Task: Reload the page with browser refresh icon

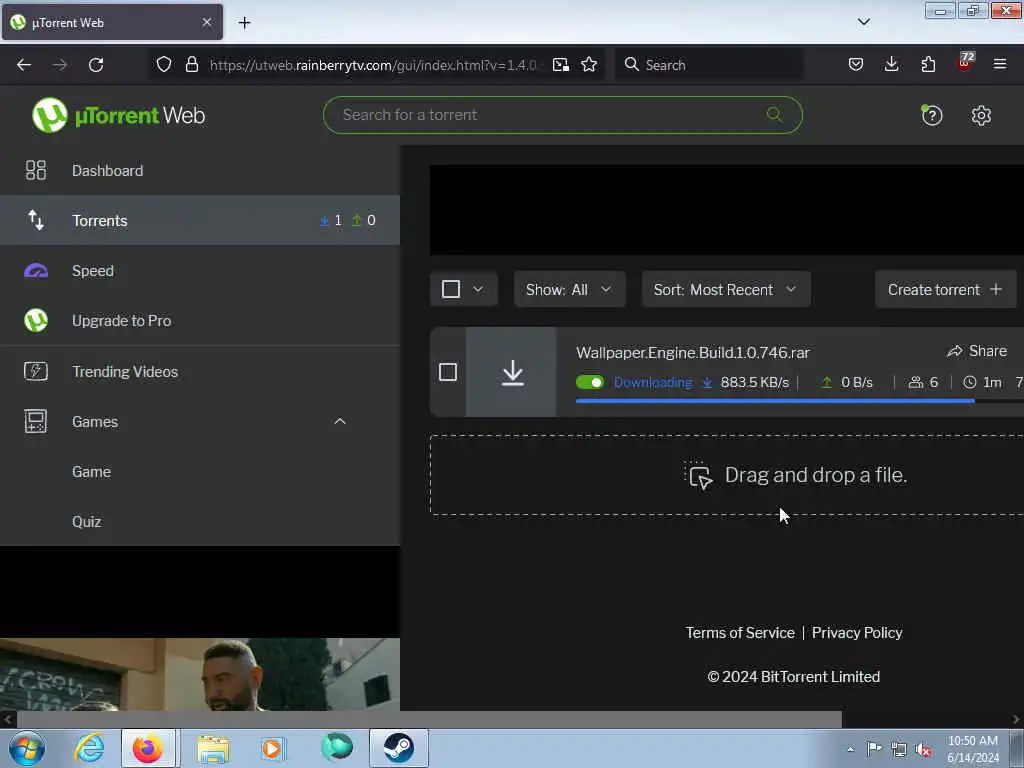Action: [96, 65]
